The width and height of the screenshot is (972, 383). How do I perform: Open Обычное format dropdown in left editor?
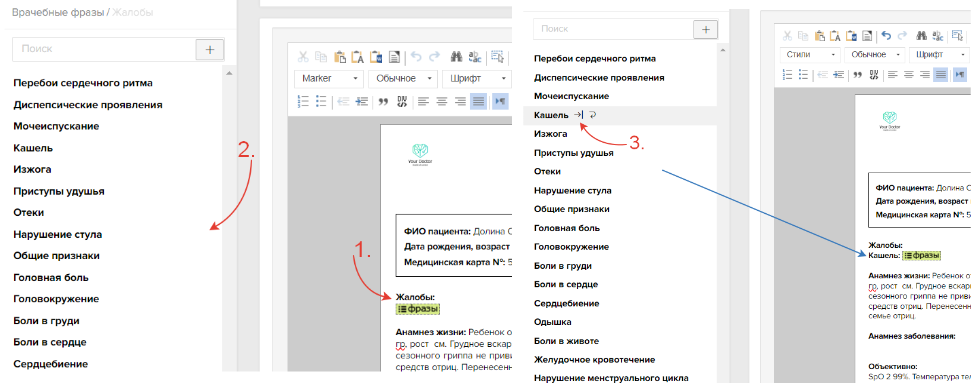point(403,79)
